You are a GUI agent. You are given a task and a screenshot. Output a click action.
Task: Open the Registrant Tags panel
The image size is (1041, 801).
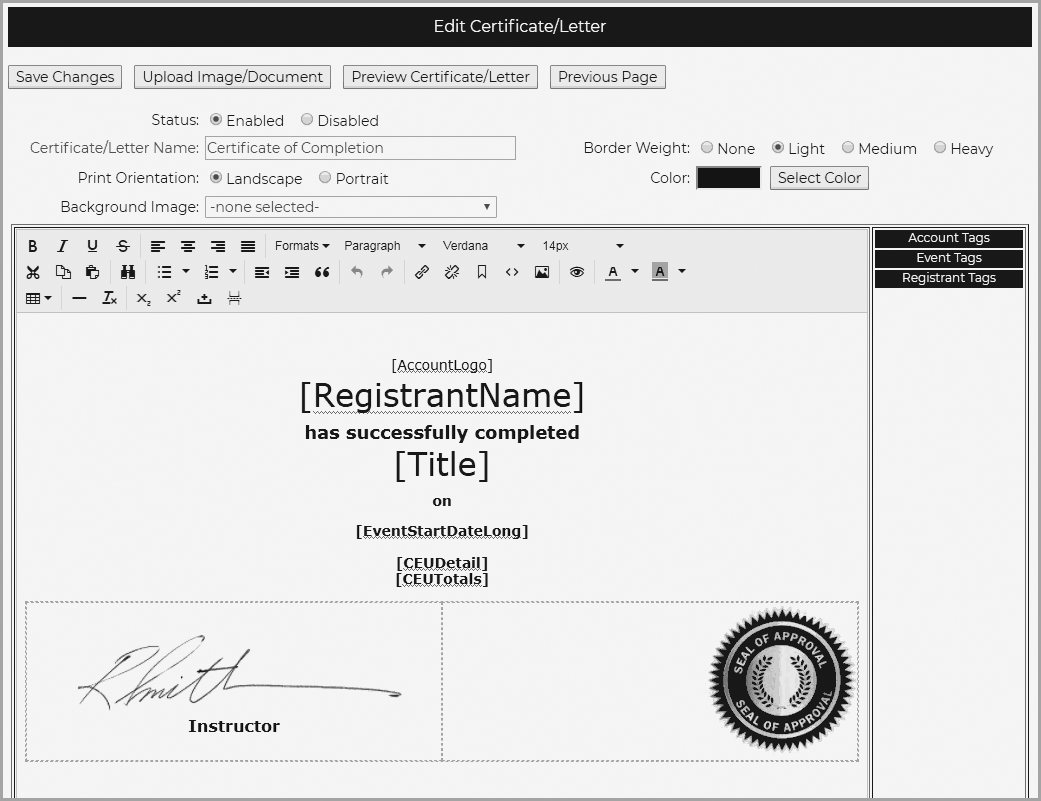[948, 278]
